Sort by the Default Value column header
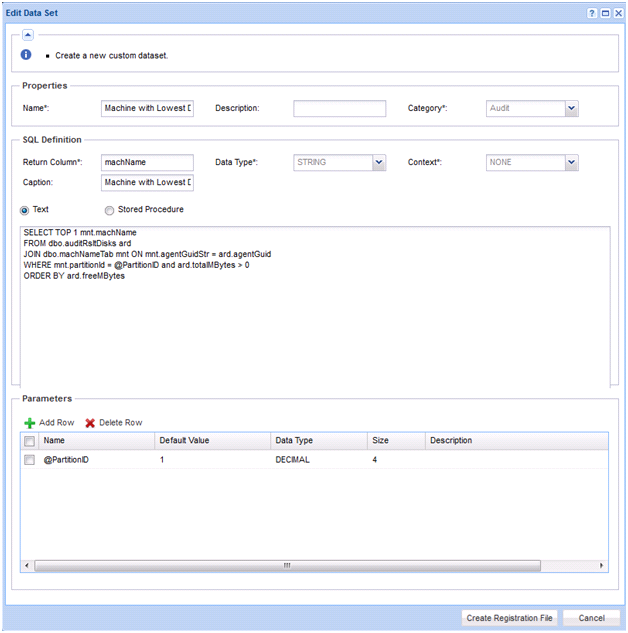628x633 pixels. 212,441
